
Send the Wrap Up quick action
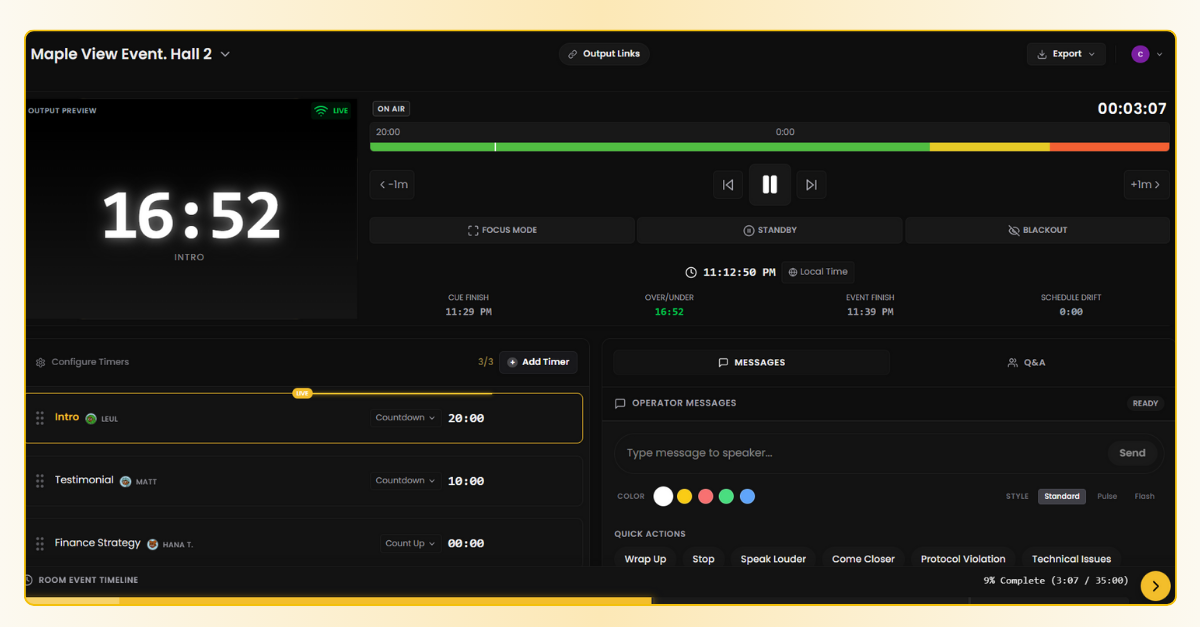pyautogui.click(x=645, y=559)
